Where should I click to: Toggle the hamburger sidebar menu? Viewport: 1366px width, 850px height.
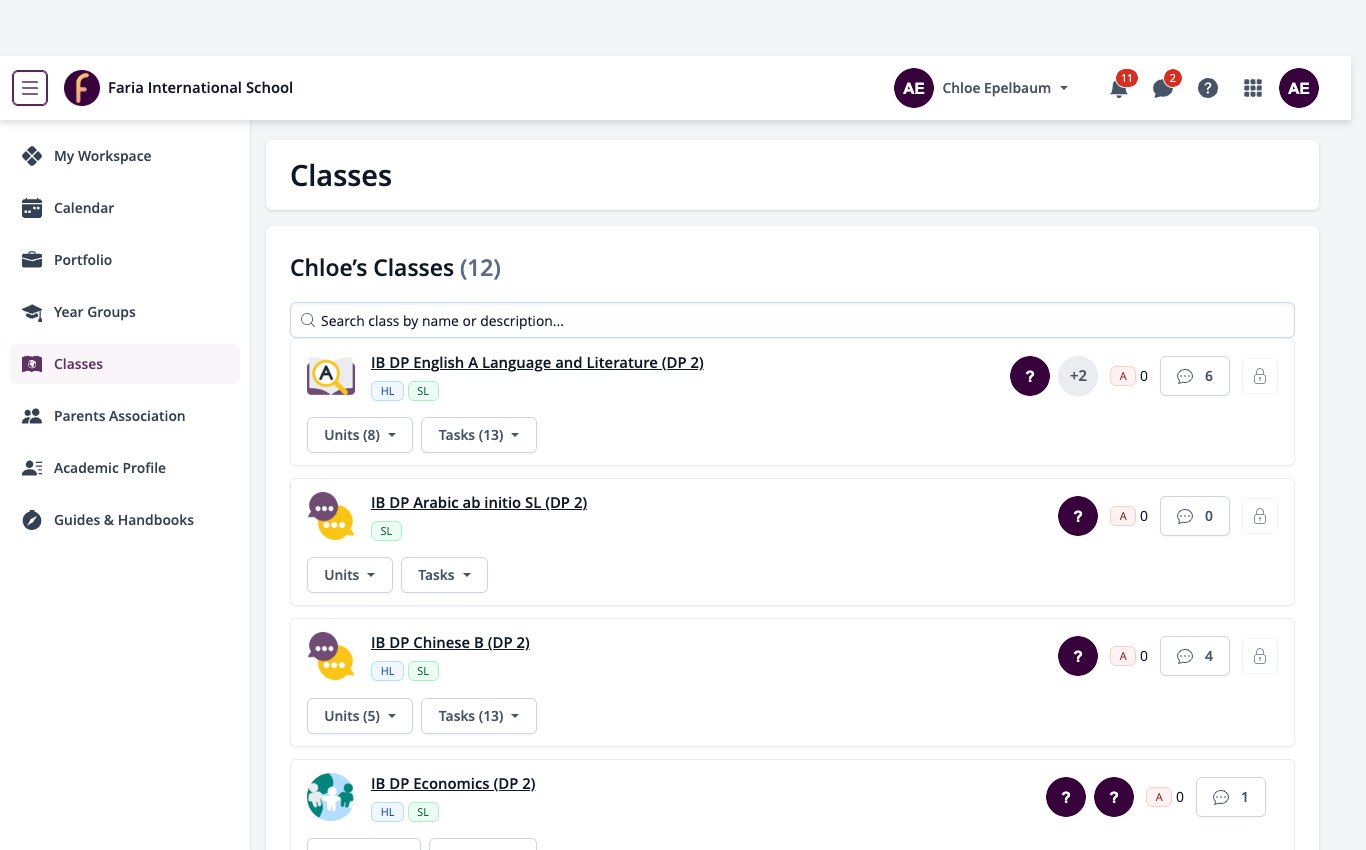click(x=30, y=88)
